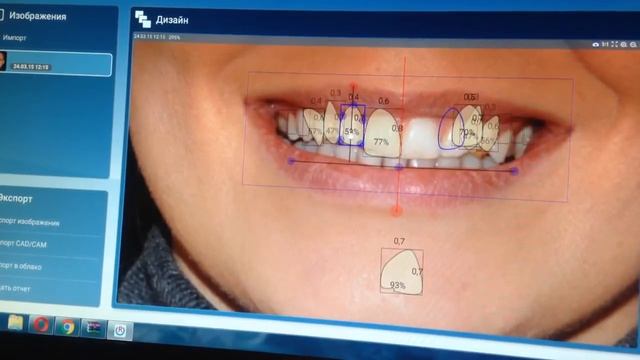640x360 pixels.
Task: Click the right blue endpoint of smile curve
Action: [515, 171]
